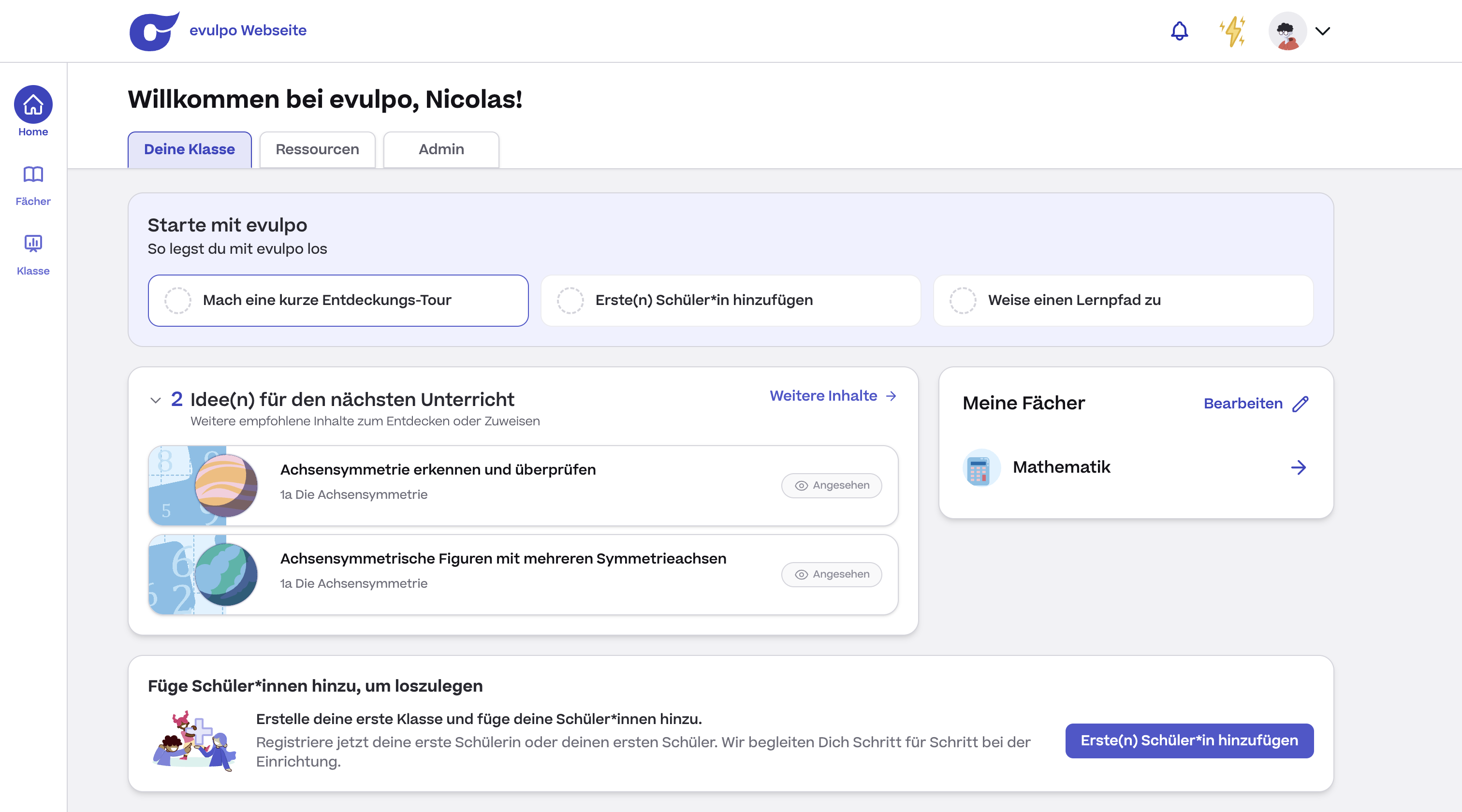The height and width of the screenshot is (812, 1462).
Task: Click the students illustration at the bottom
Action: tap(194, 740)
